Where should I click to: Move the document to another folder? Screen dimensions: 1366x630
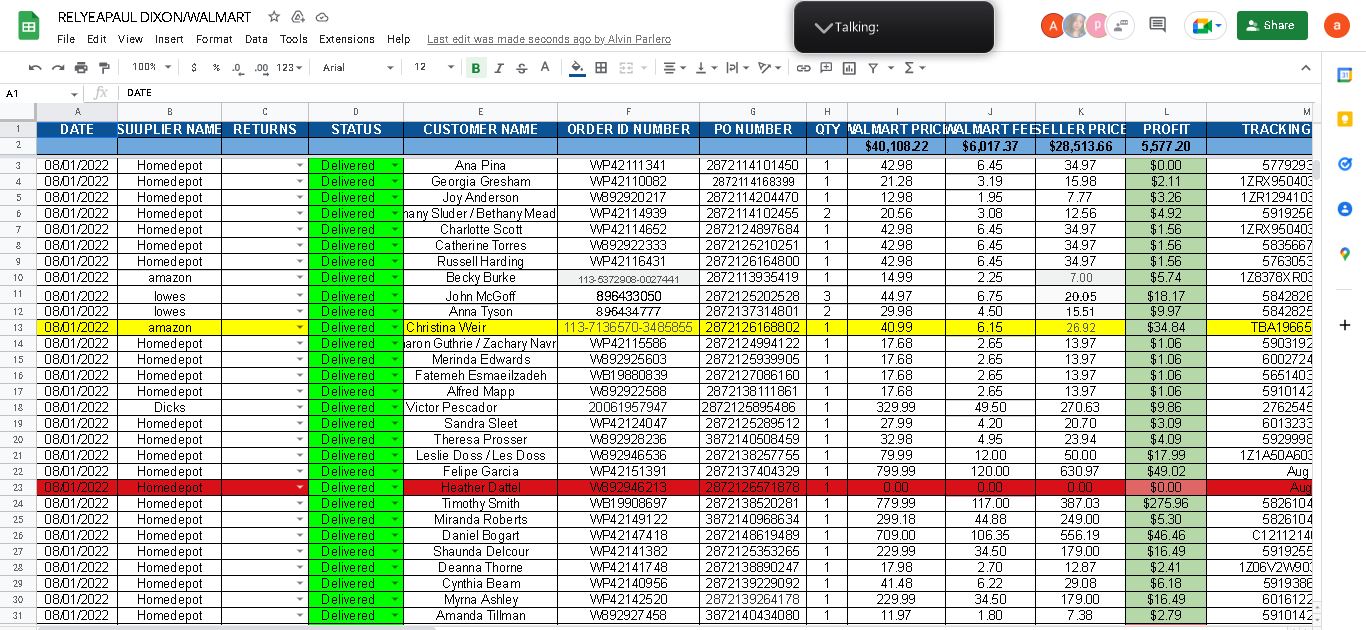298,17
